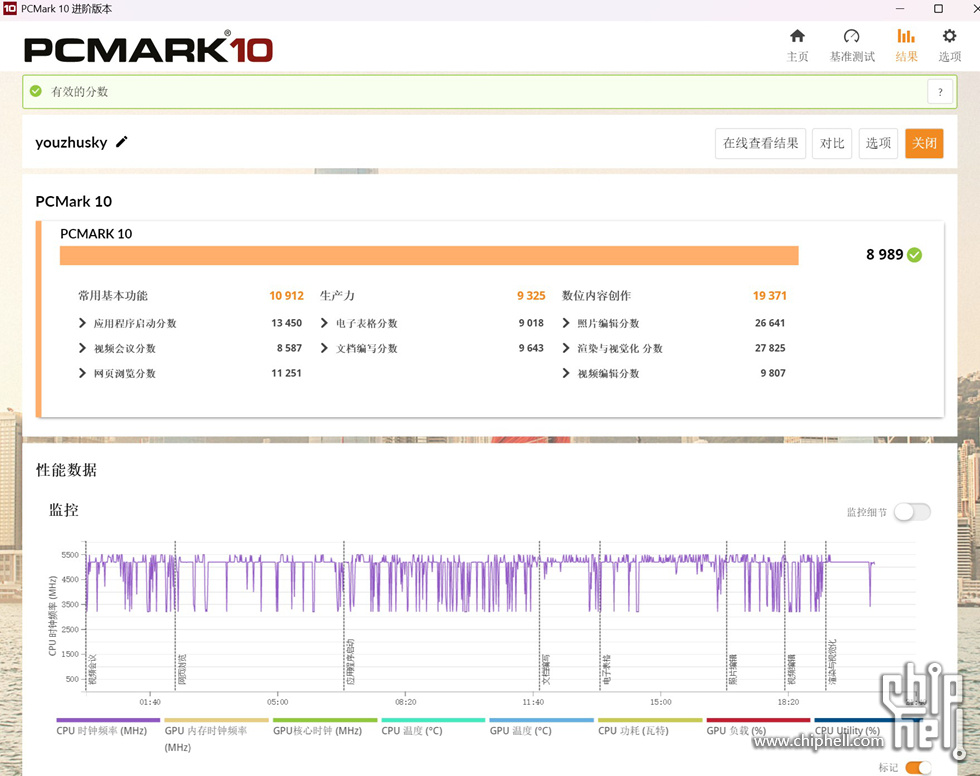Click the score value 11 251

tap(286, 373)
